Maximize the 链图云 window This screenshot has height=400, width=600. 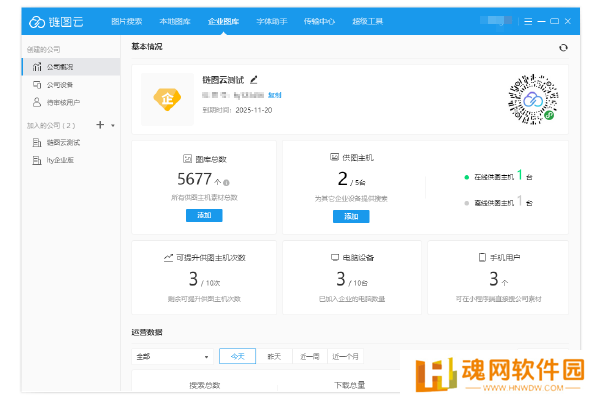(554, 21)
